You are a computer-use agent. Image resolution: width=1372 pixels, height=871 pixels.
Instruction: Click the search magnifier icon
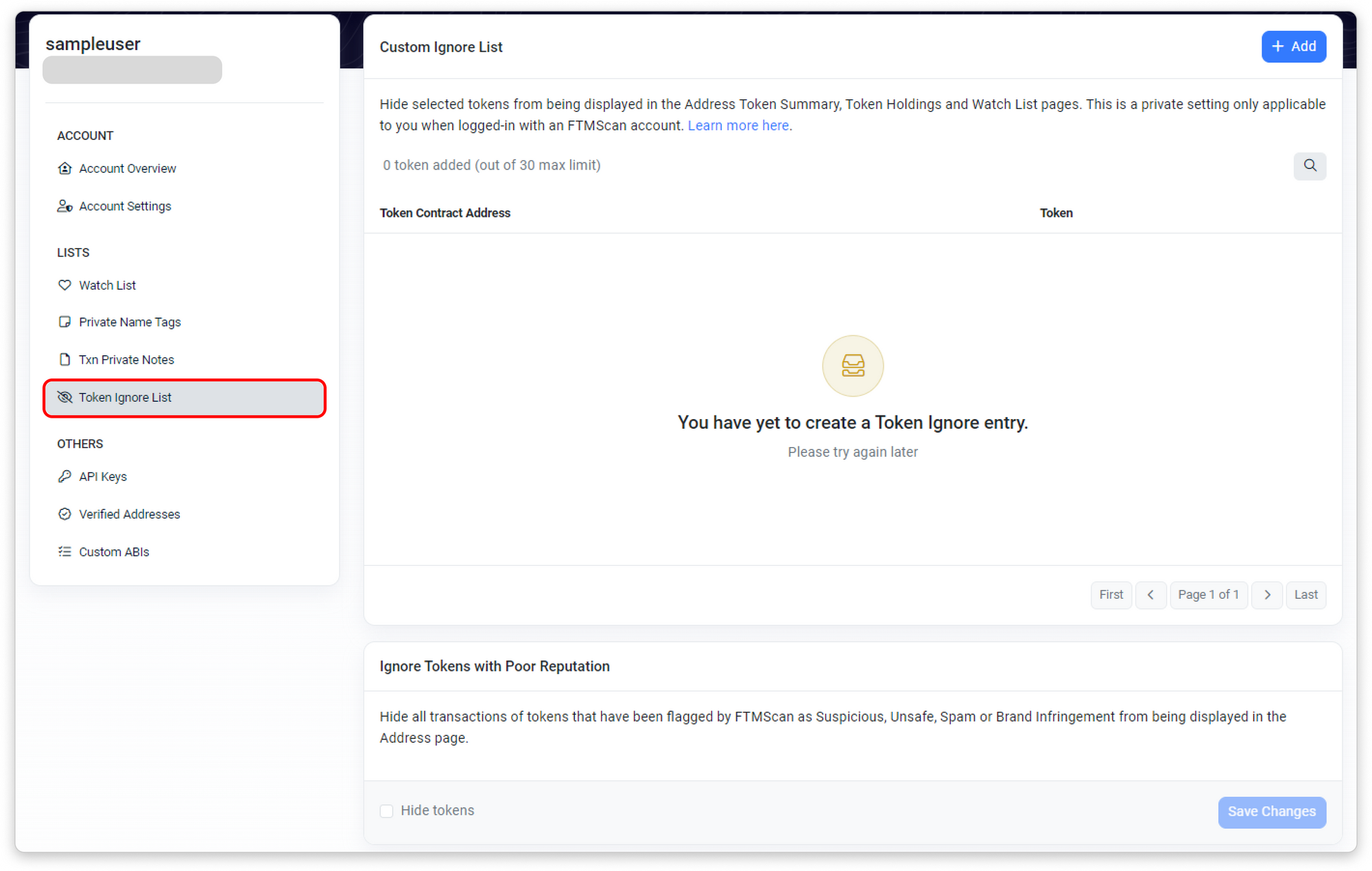pyautogui.click(x=1310, y=166)
